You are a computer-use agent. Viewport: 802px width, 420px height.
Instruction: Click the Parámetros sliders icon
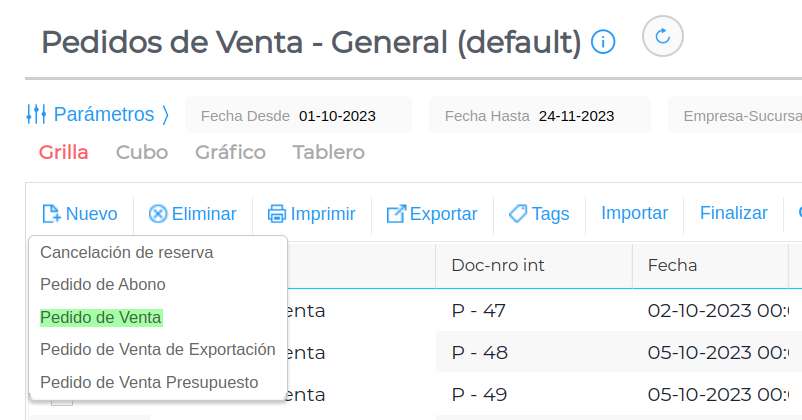36,114
